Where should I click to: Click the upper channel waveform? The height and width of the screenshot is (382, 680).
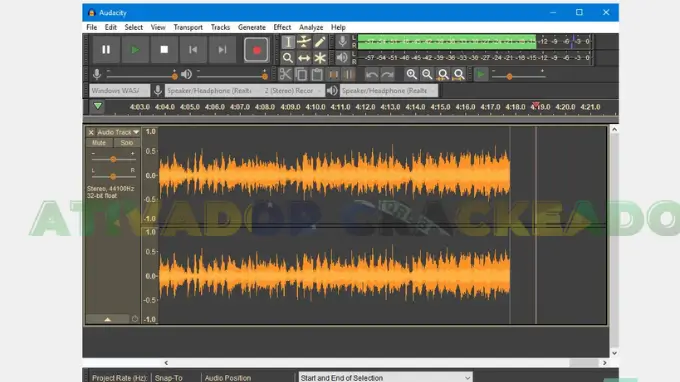334,175
